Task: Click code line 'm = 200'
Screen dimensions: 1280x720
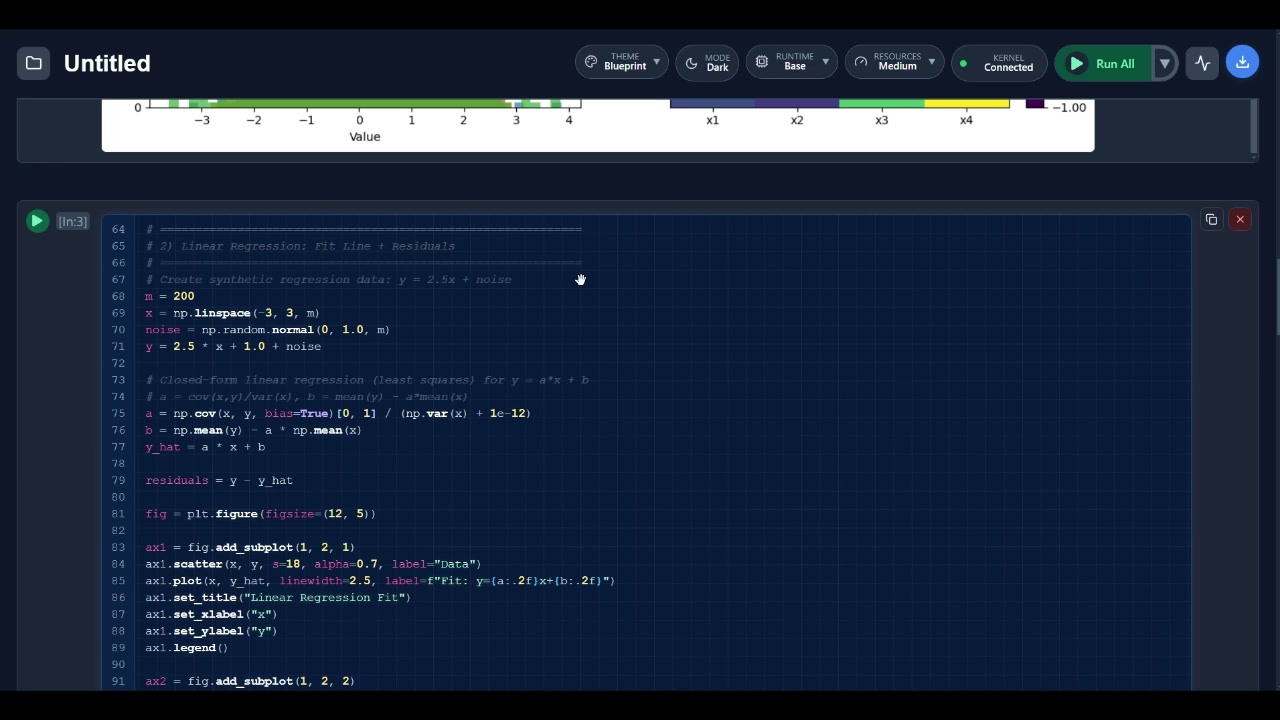Action: coord(170,296)
